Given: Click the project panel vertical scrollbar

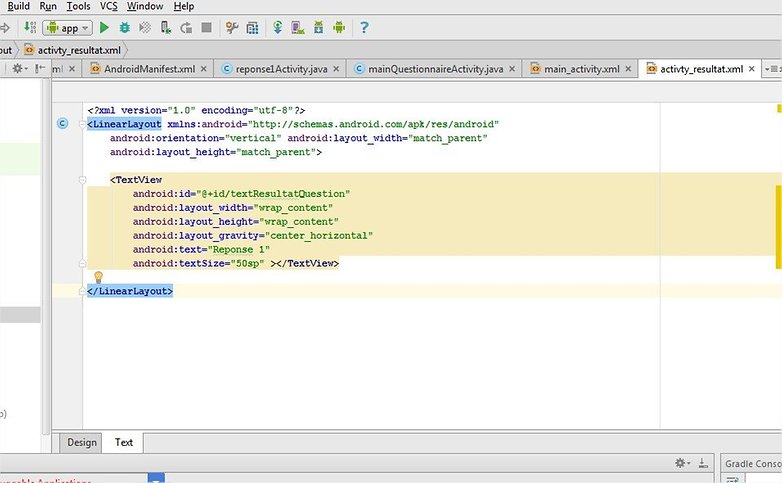Looking at the screenshot, I should tap(46, 254).
